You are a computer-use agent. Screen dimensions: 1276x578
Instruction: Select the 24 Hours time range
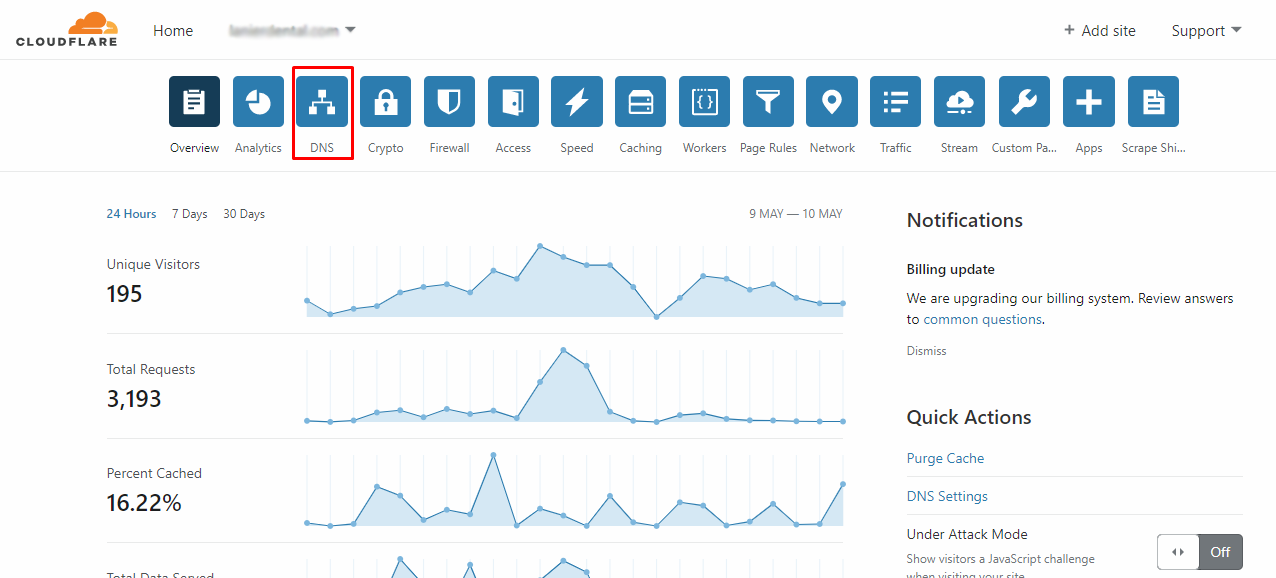point(132,214)
